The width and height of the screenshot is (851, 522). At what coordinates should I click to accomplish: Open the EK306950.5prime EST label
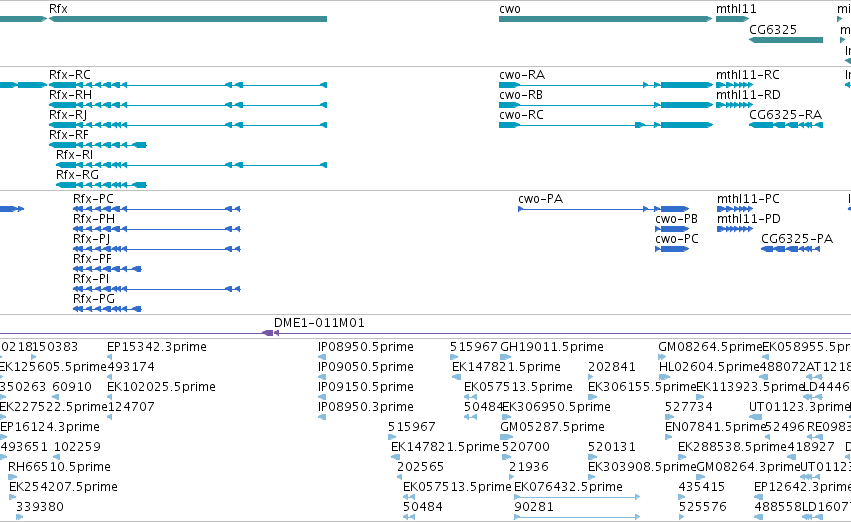pos(556,407)
